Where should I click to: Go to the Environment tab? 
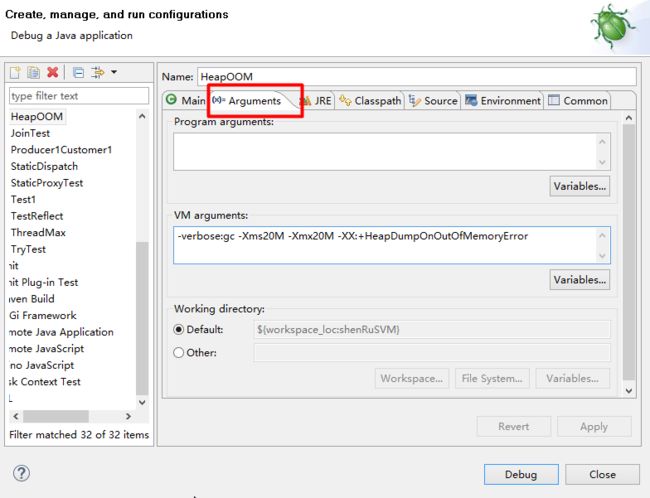[x=503, y=101]
